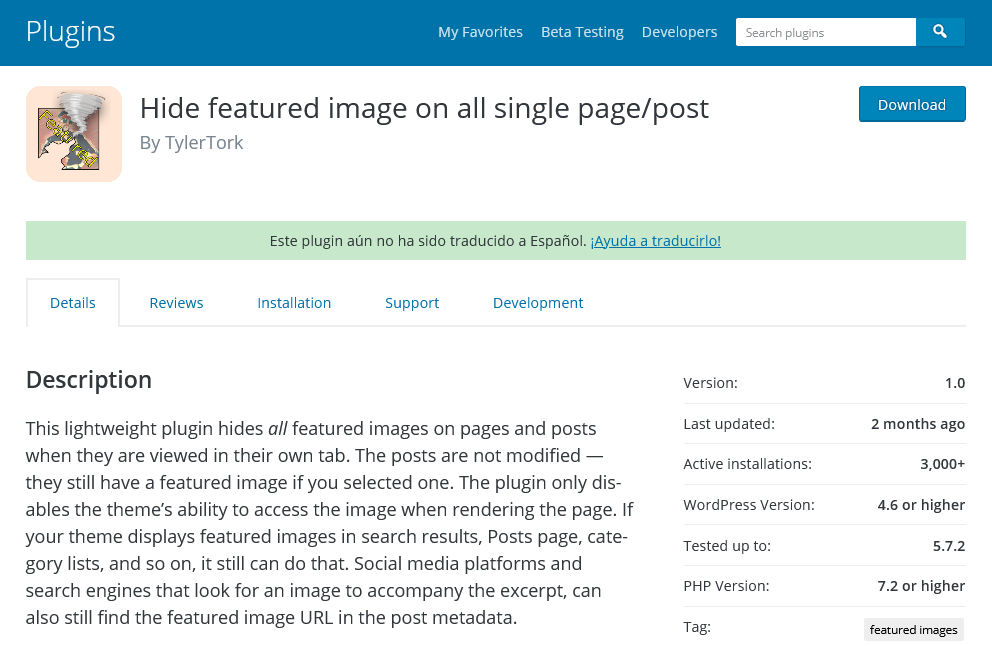This screenshot has width=992, height=646.
Task: Click the plugin title heading
Action: point(424,108)
